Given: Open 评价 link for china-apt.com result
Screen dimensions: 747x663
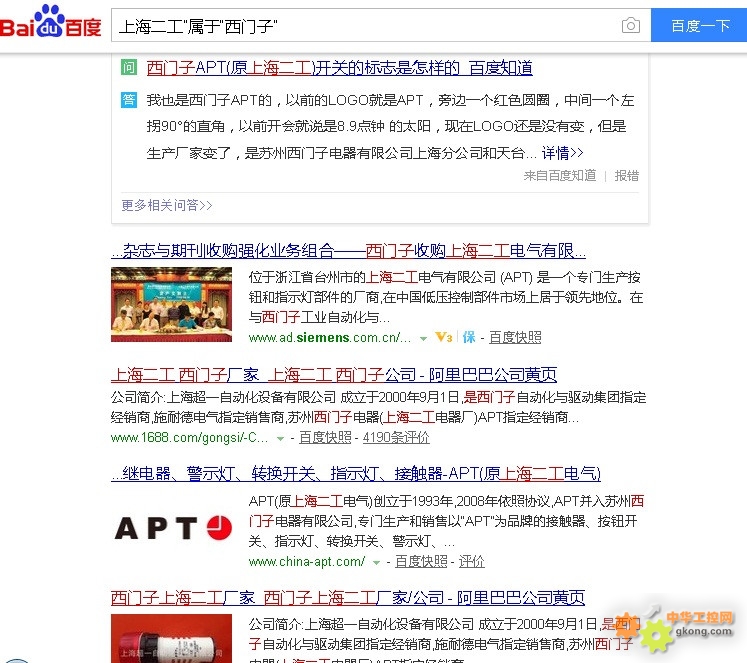Looking at the screenshot, I should click(472, 562).
